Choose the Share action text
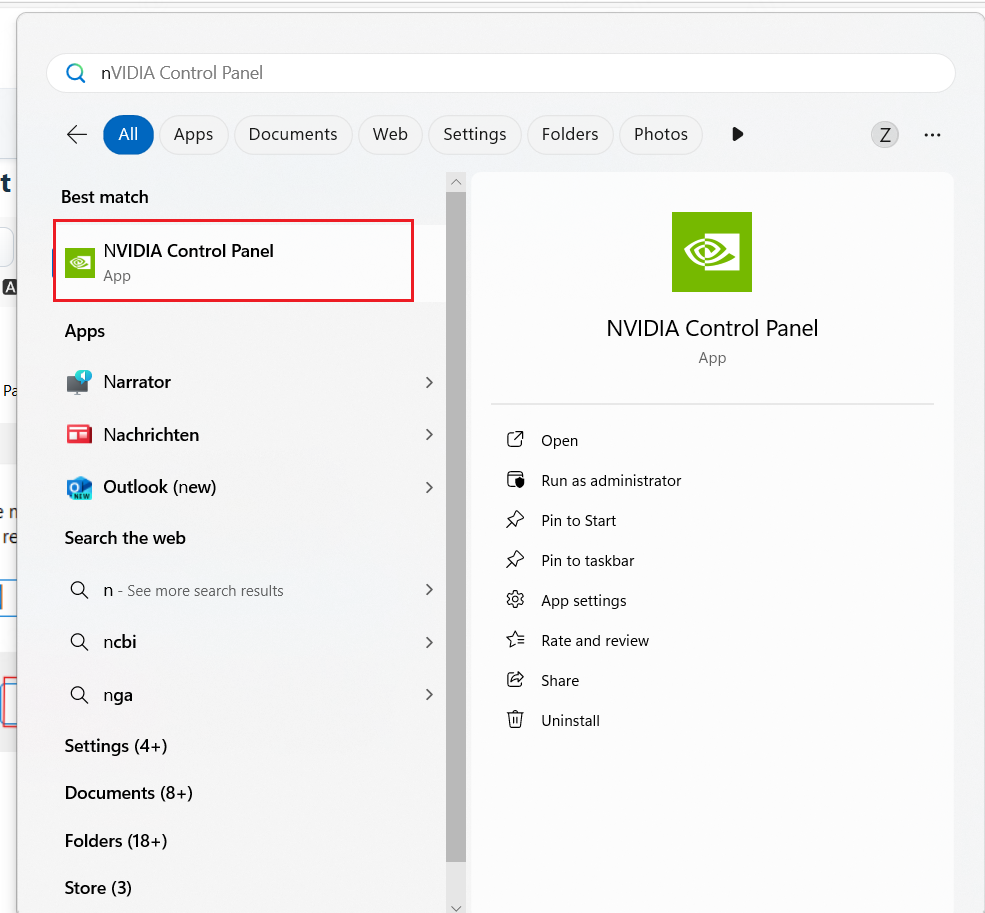This screenshot has width=985, height=913. pyautogui.click(x=560, y=681)
